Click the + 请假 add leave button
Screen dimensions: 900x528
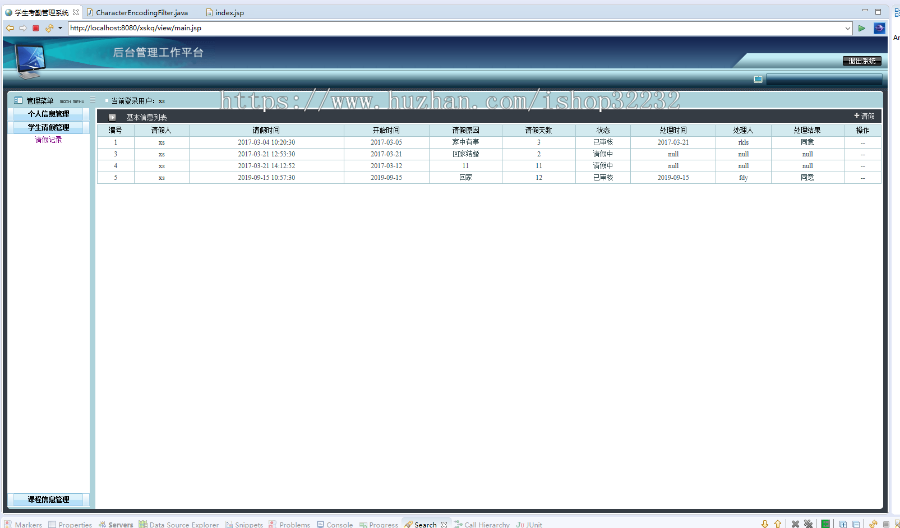point(864,116)
